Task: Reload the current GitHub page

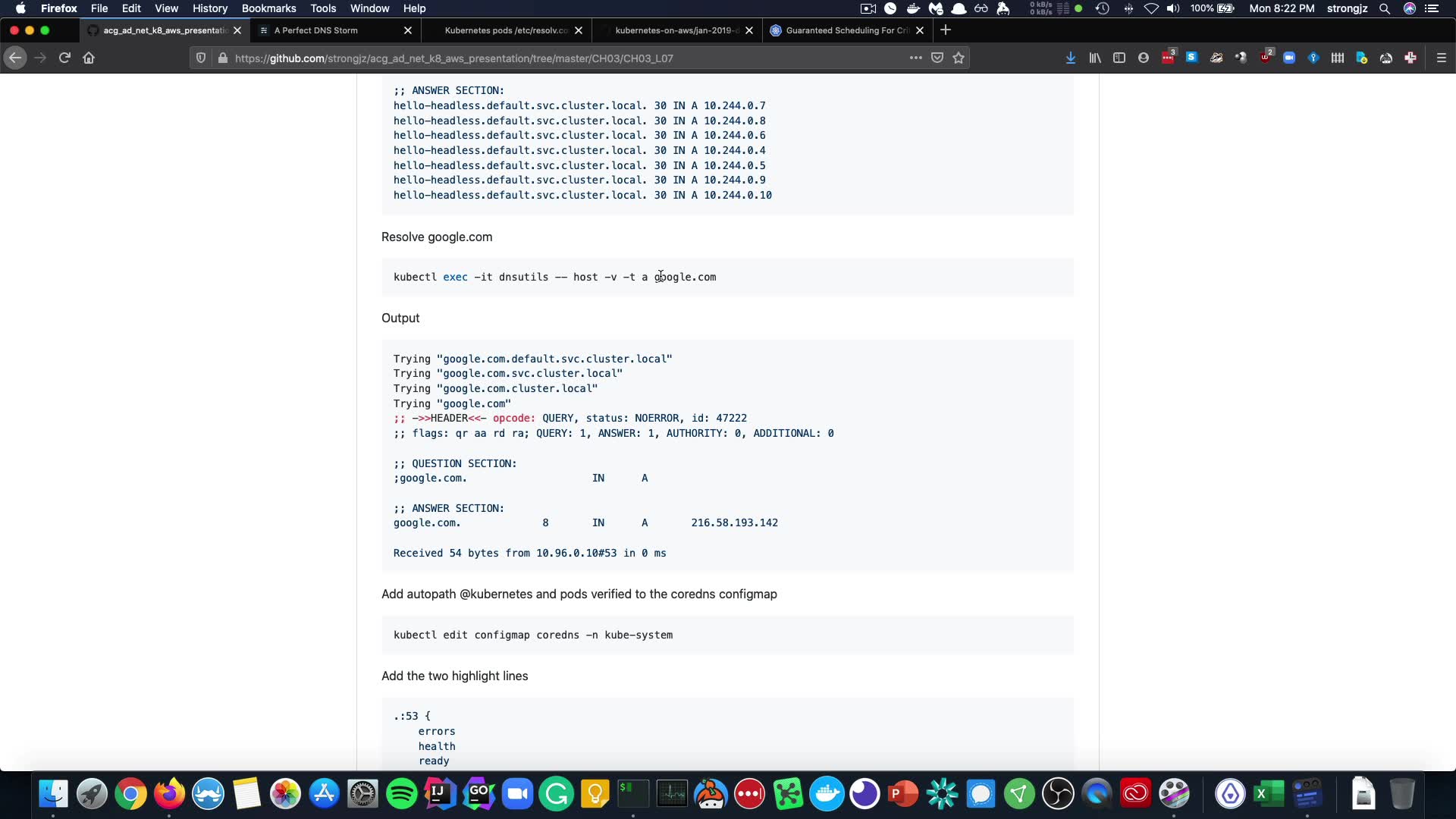Action: (x=64, y=58)
